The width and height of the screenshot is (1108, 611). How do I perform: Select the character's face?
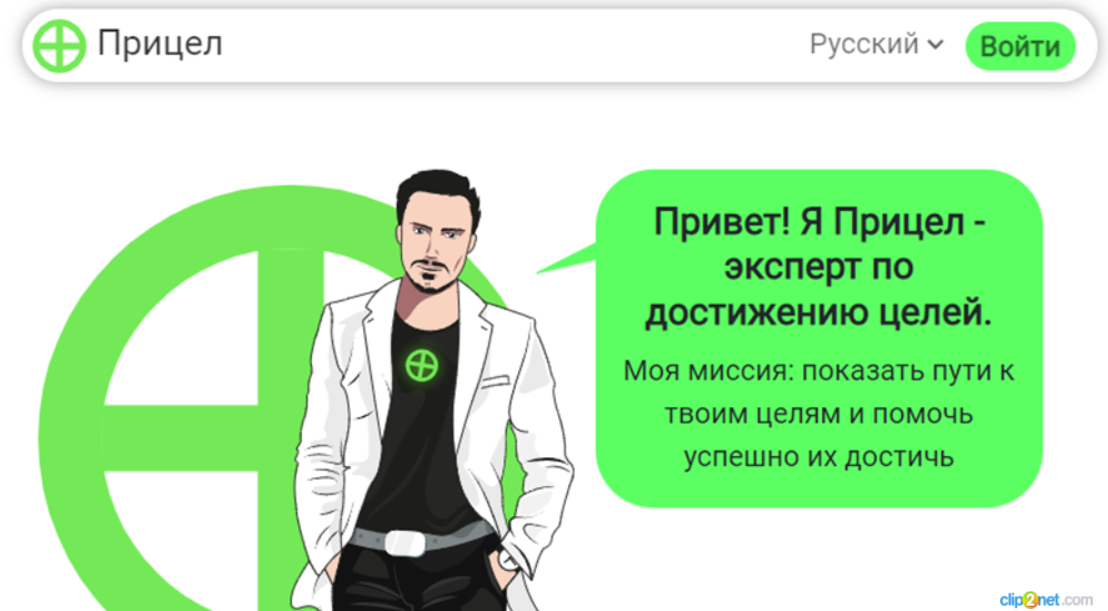click(432, 249)
